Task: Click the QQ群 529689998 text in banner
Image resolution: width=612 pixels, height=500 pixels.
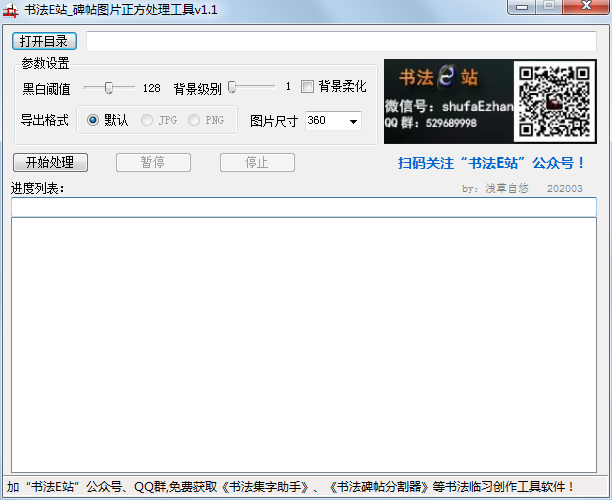Action: click(x=431, y=123)
